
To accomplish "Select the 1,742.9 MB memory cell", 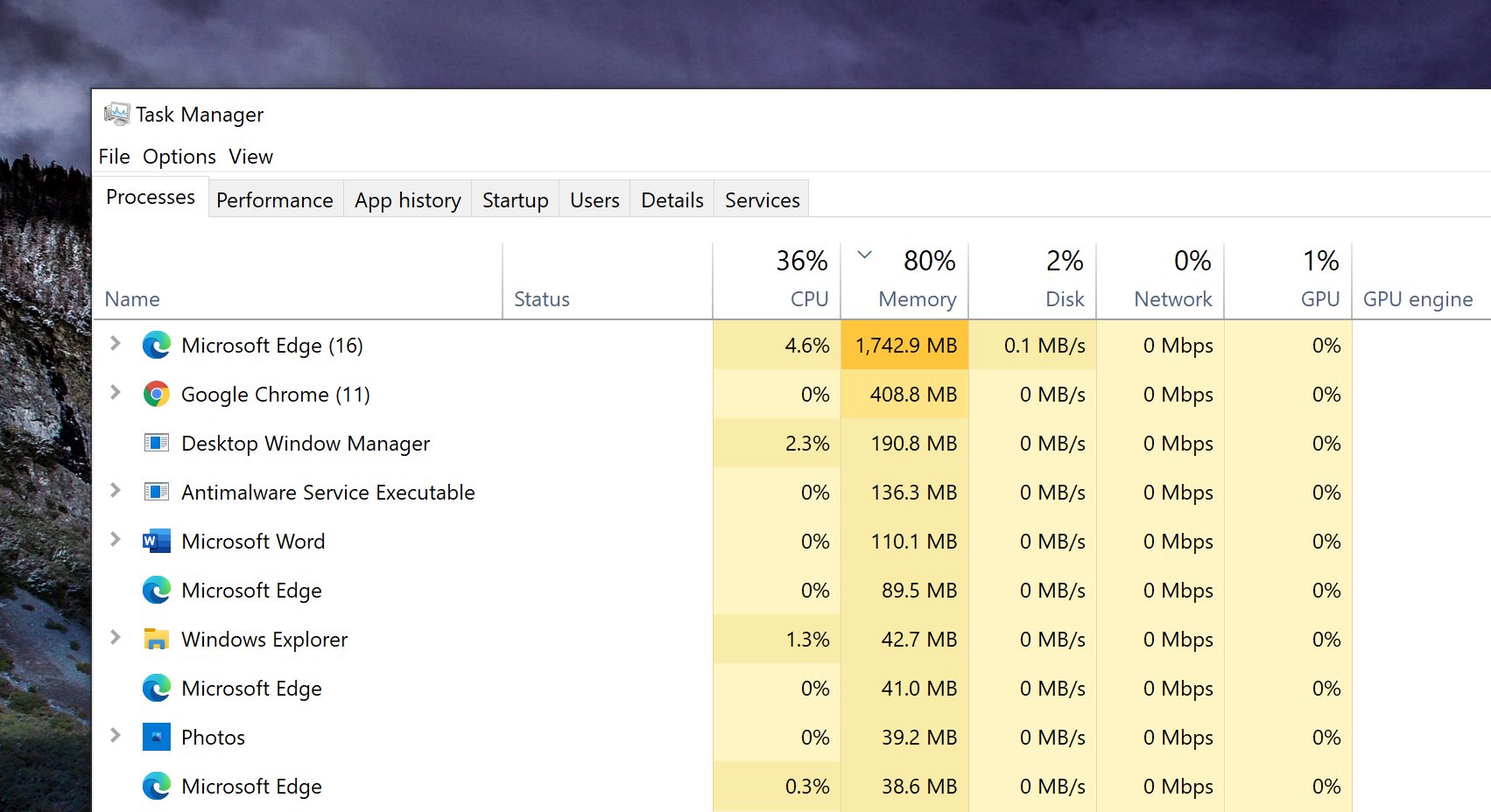I will [x=905, y=346].
